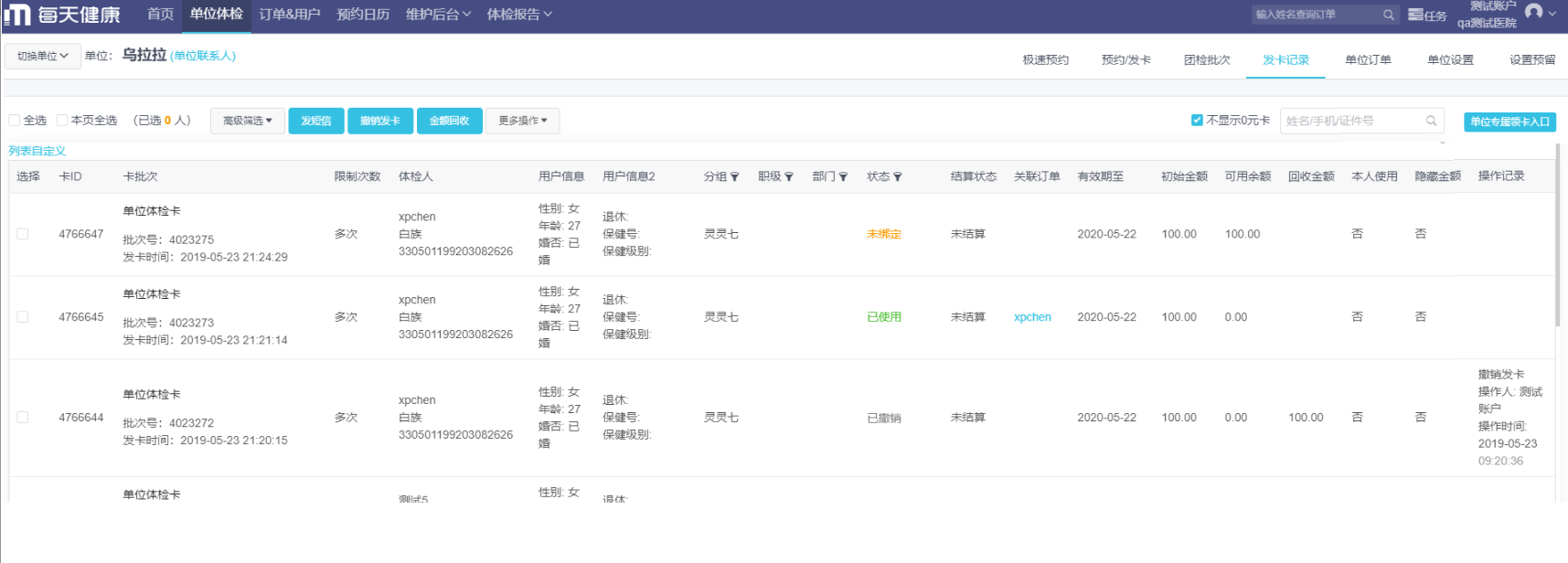Switch to the 预约/发卡 tab
1568x563 pixels.
point(1126,60)
